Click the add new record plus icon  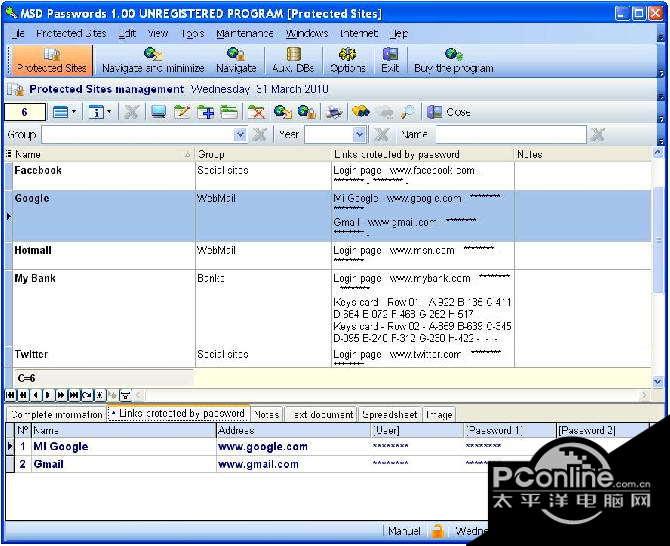[206, 112]
